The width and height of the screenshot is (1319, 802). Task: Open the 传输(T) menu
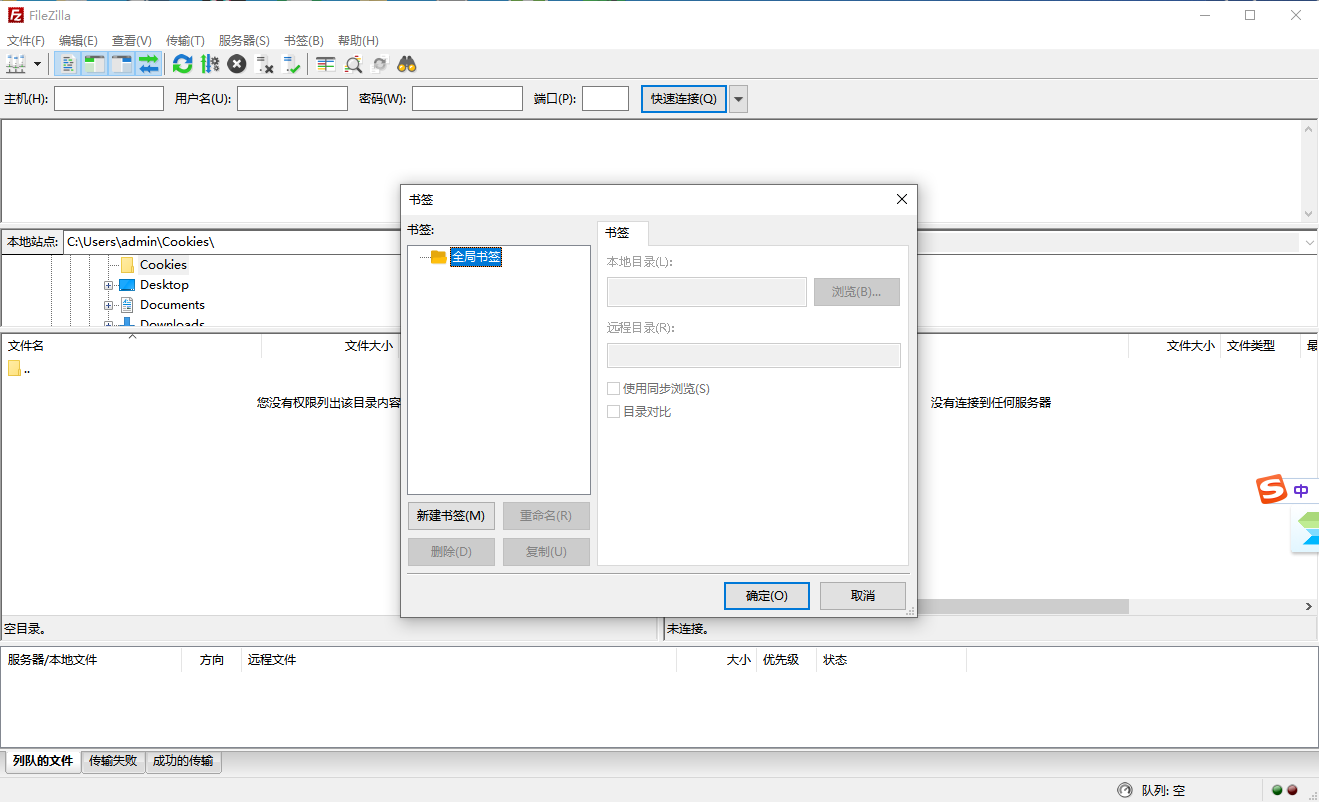tap(184, 40)
